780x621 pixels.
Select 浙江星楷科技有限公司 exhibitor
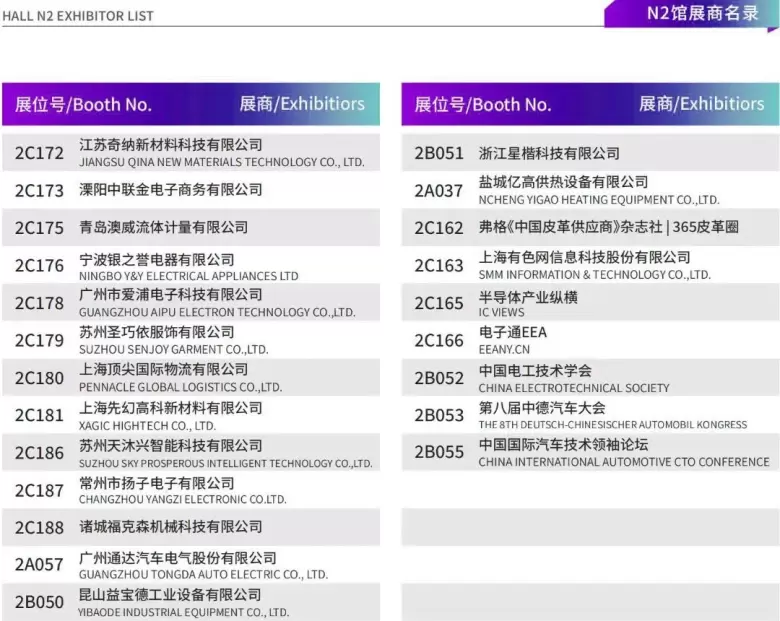click(549, 153)
